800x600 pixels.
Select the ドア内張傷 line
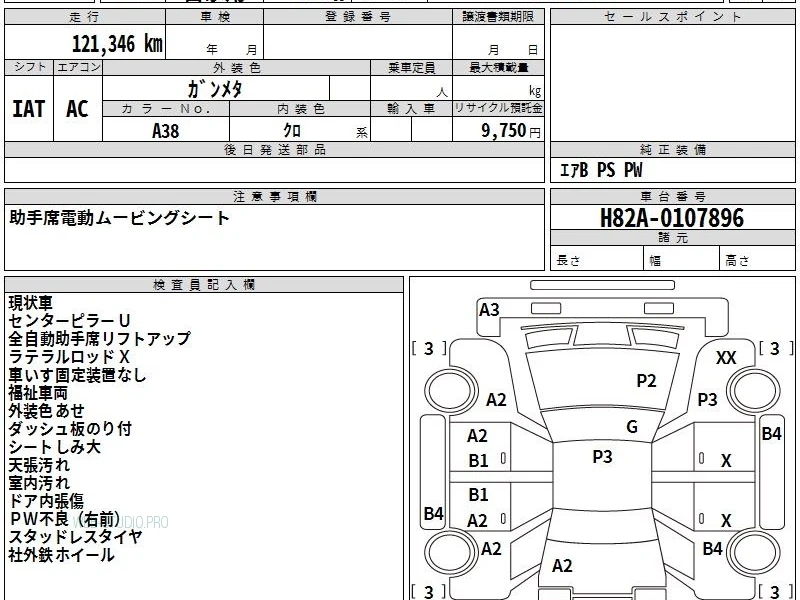point(46,501)
